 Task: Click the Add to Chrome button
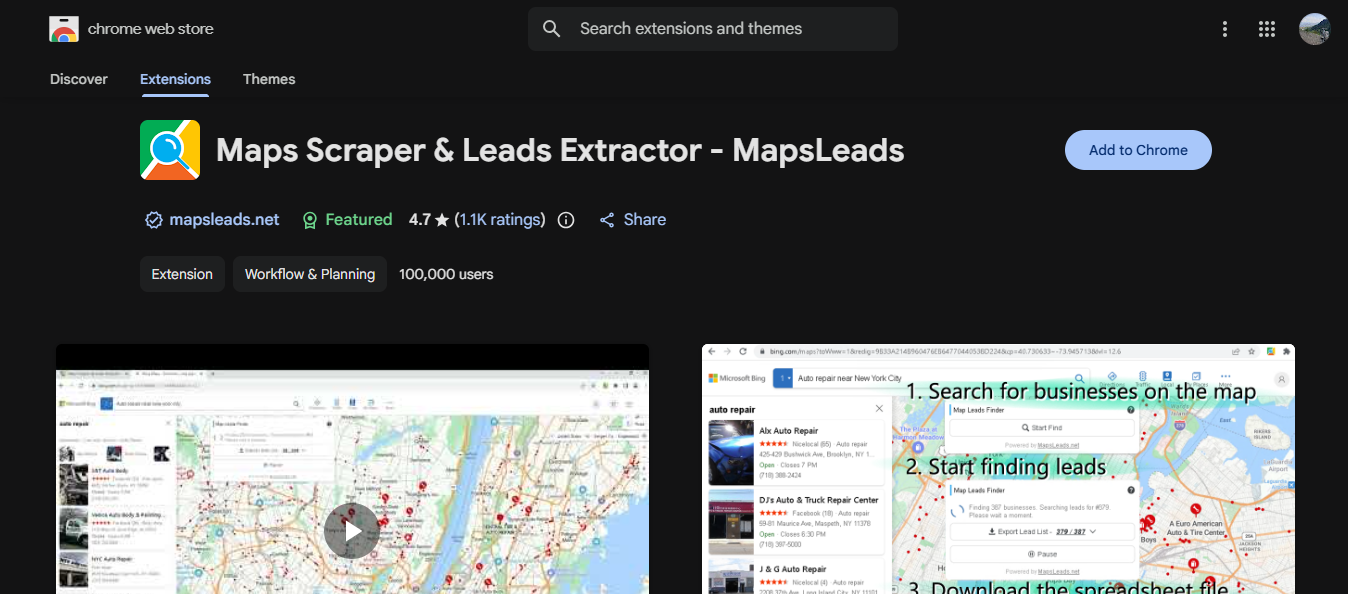(x=1138, y=150)
